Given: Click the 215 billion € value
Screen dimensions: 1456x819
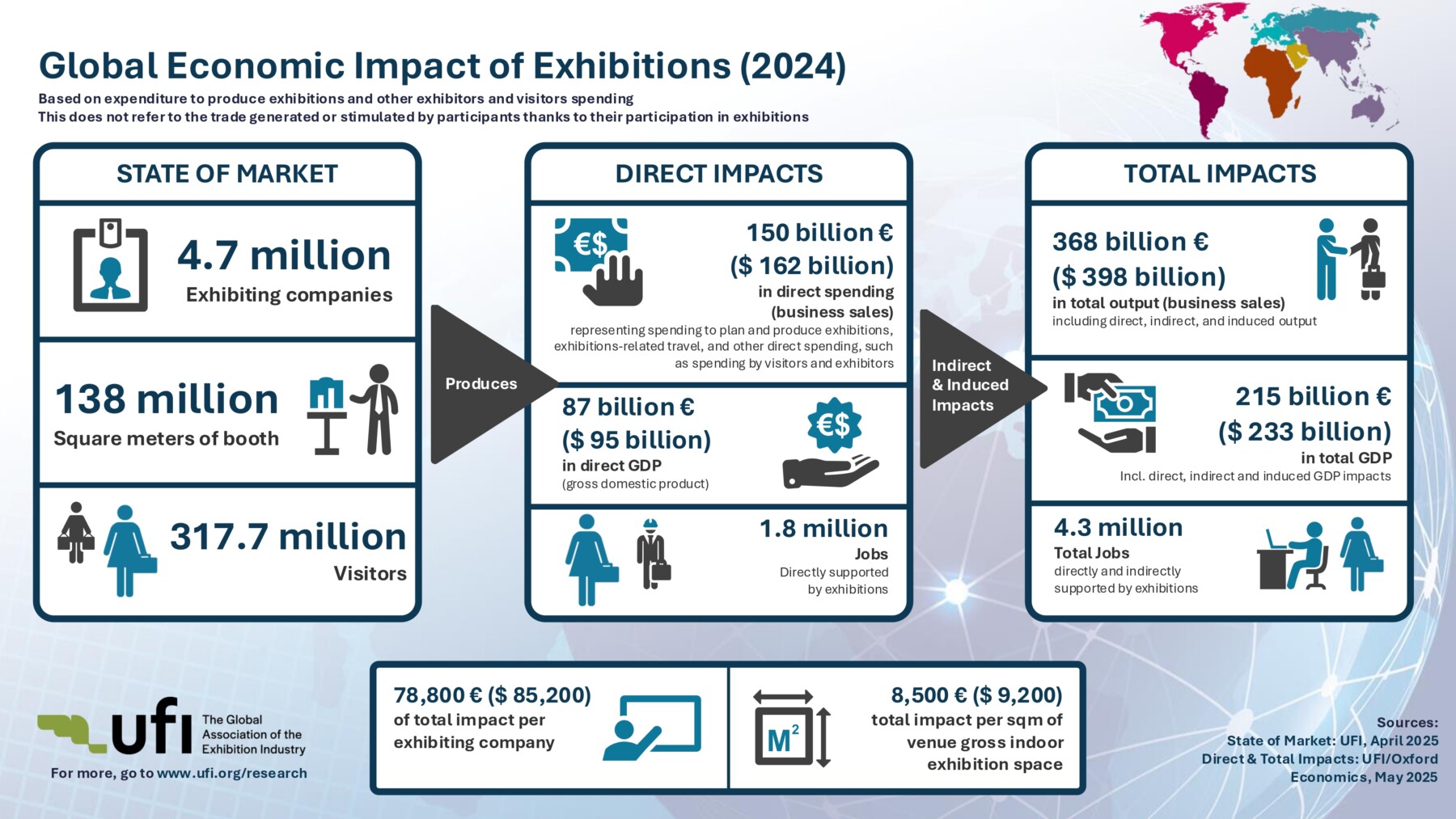Looking at the screenshot, I should [1314, 397].
